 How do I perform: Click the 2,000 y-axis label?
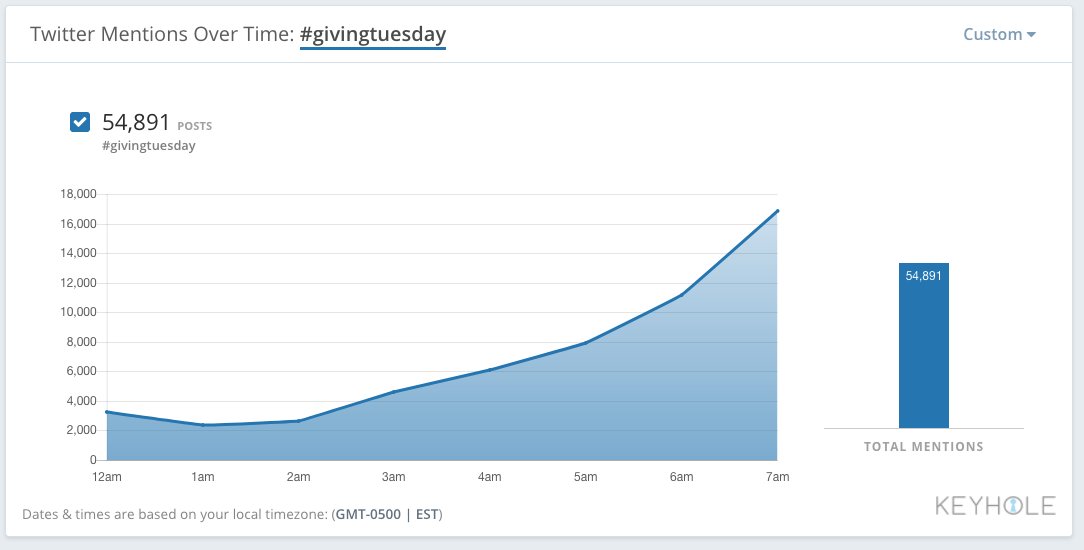80,430
